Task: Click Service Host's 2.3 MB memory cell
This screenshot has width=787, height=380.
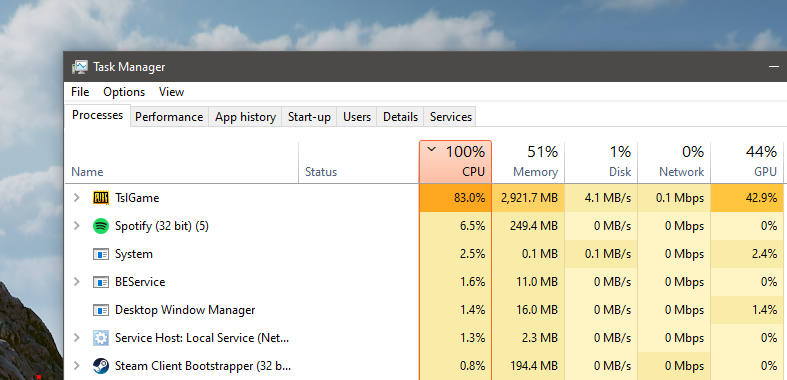Action: point(528,338)
